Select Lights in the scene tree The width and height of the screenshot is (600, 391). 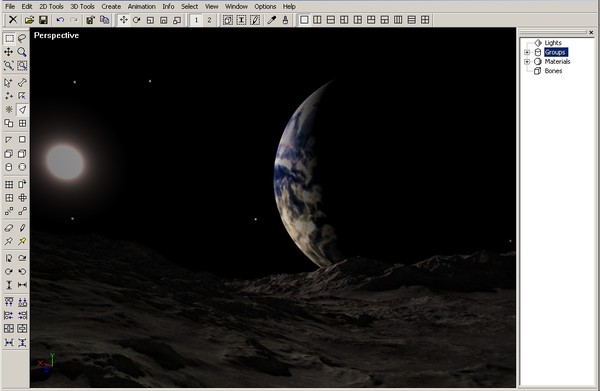[553, 43]
